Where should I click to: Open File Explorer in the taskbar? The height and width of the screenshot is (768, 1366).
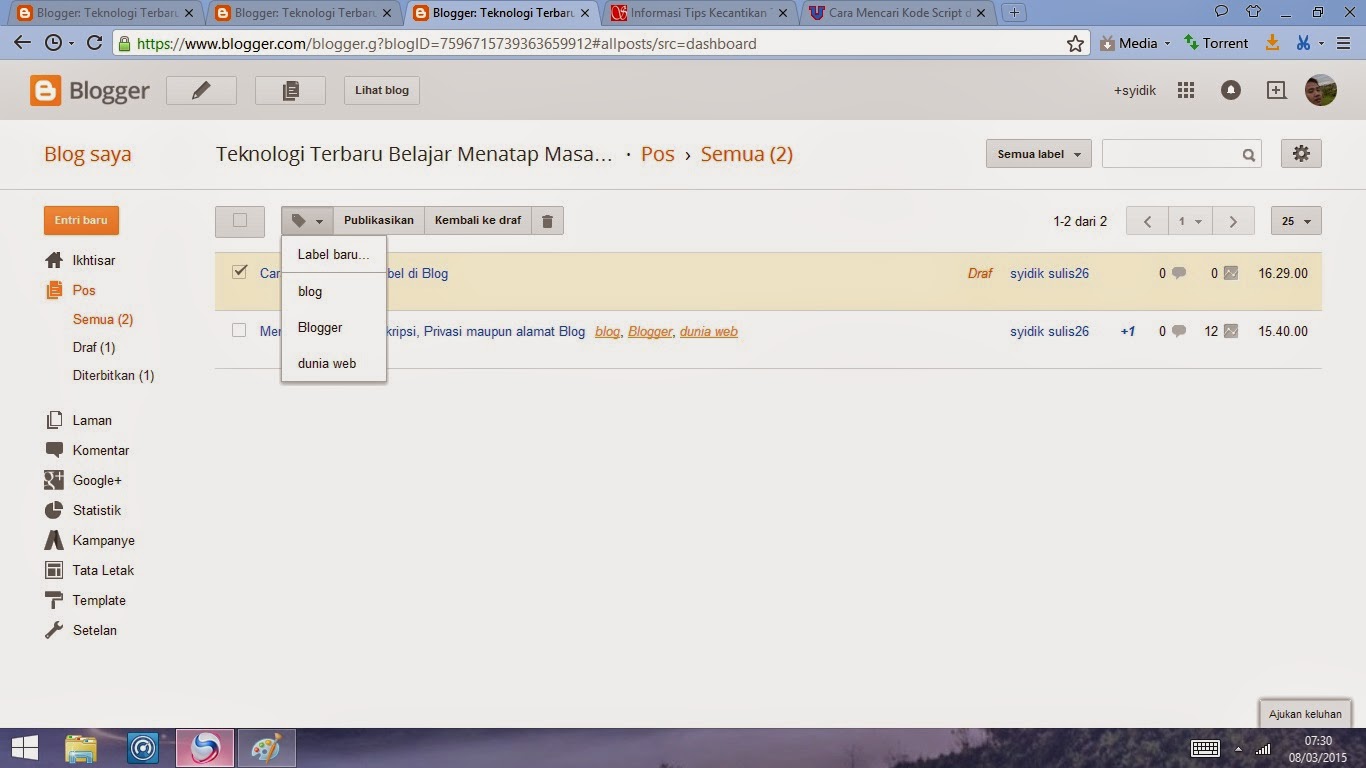click(81, 748)
